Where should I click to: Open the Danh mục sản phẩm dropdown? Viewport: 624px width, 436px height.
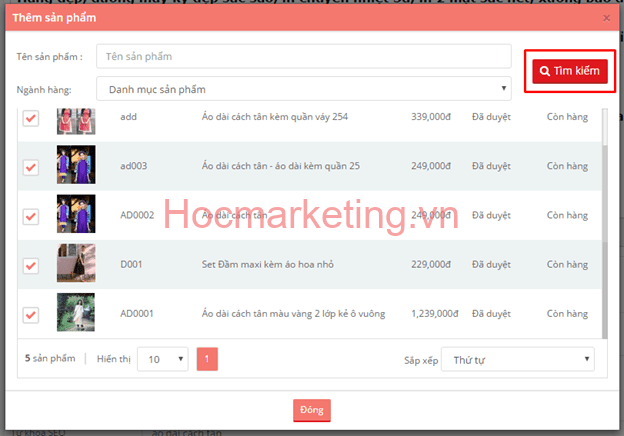click(303, 89)
